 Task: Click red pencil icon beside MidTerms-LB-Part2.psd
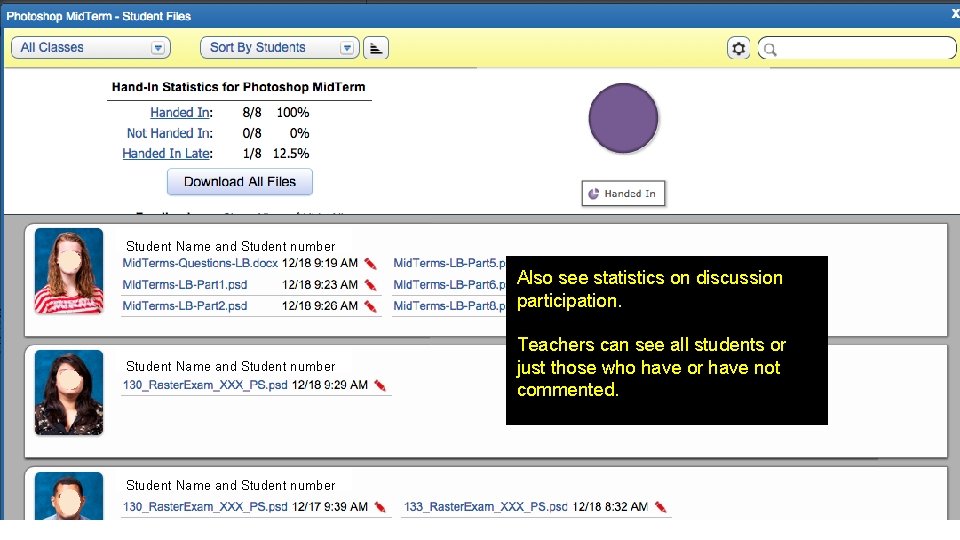[370, 307]
